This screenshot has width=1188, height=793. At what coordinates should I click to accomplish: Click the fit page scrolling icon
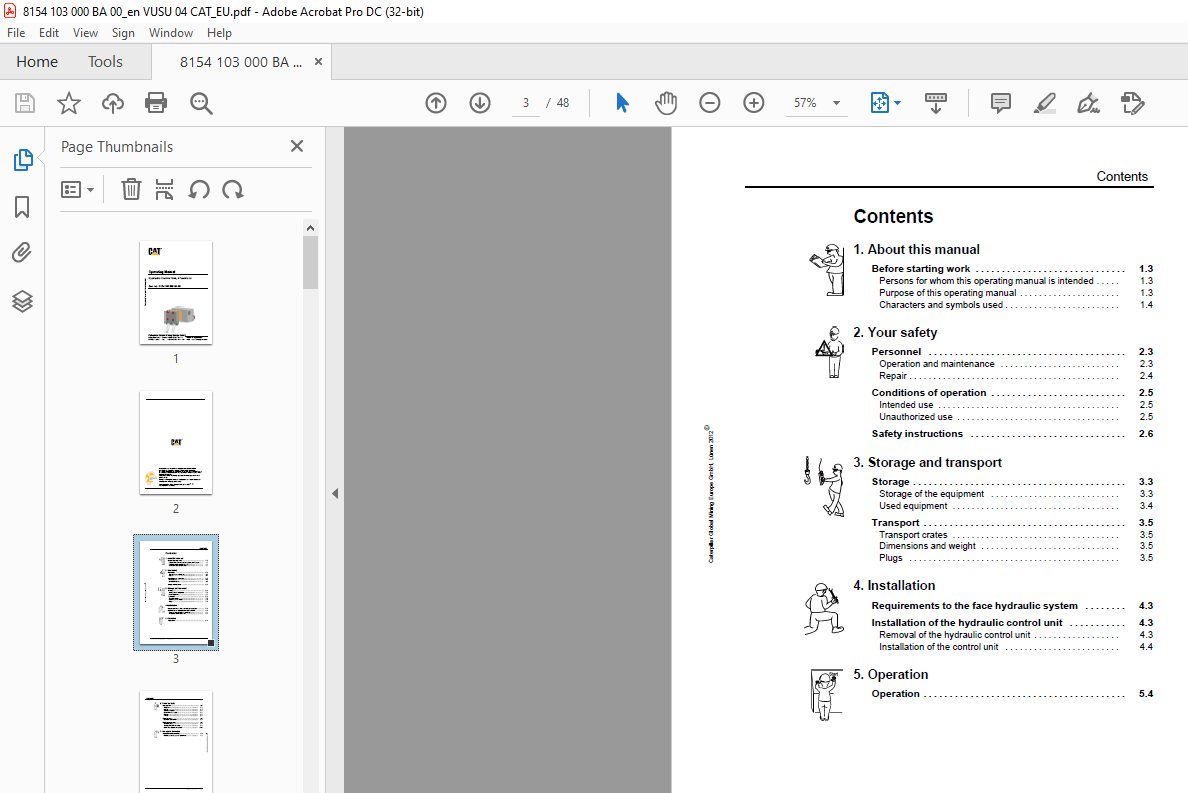tap(880, 103)
